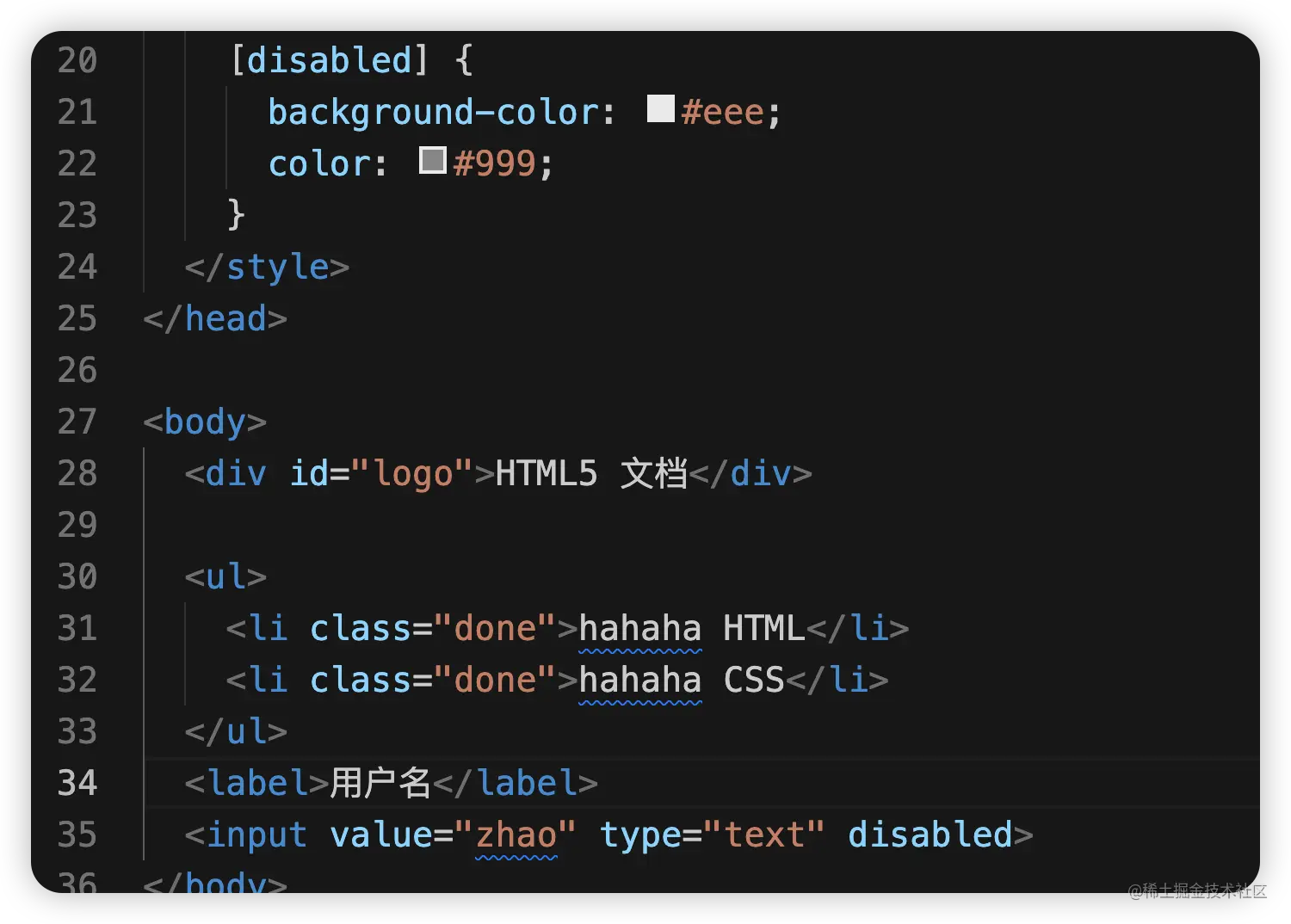Click line number 33 in the gutter

[x=77, y=731]
